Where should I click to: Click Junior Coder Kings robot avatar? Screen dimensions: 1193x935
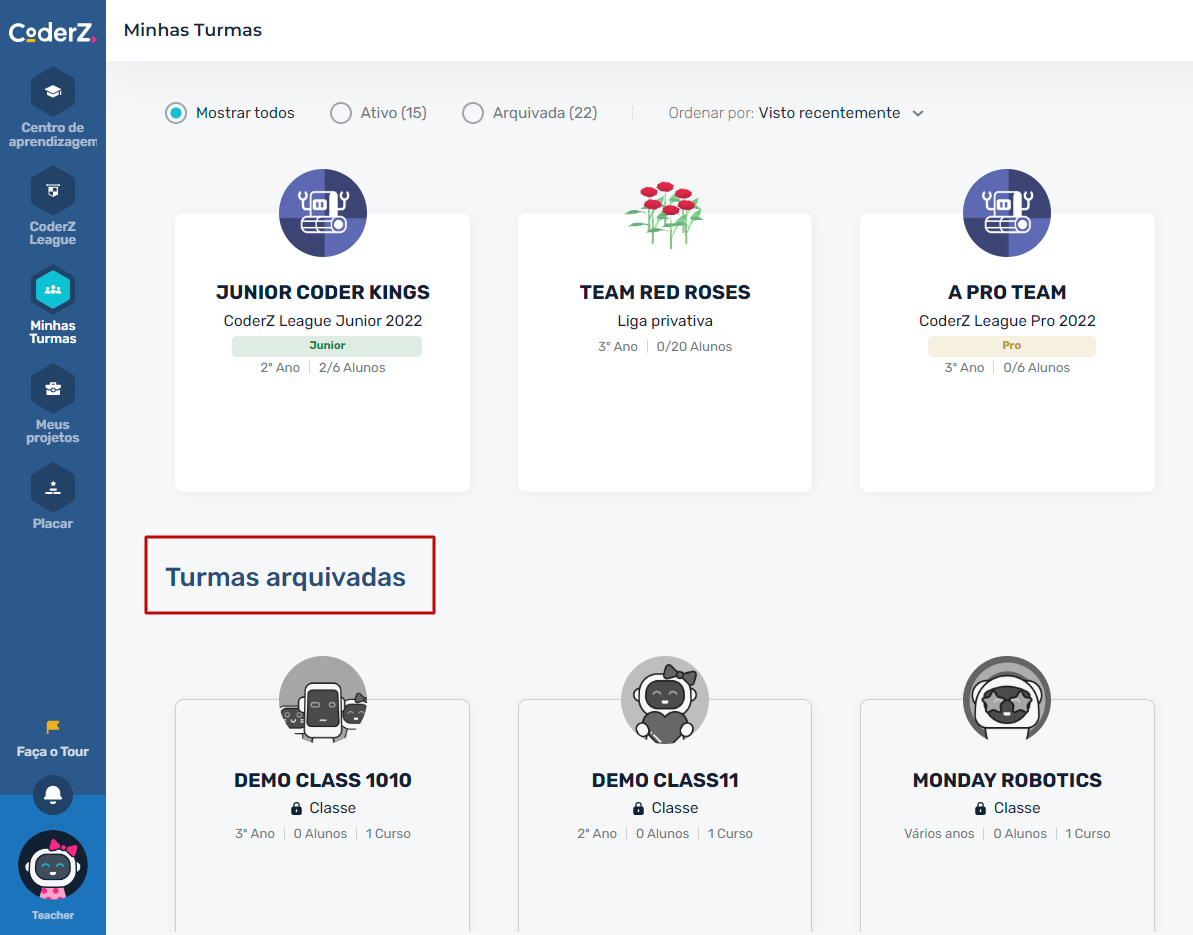point(323,213)
